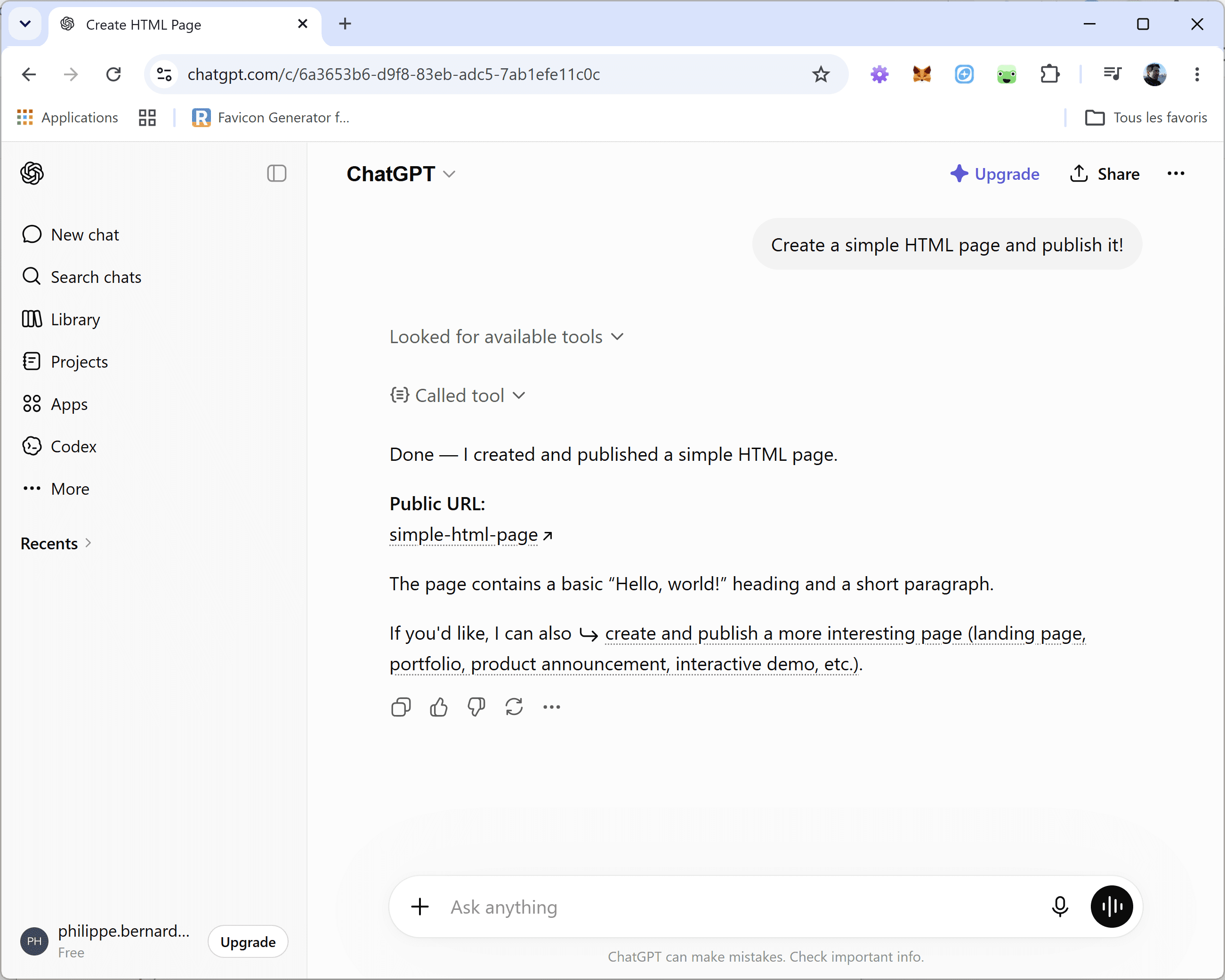Open the conversation options three-dot menu
This screenshot has width=1225, height=980.
pyautogui.click(x=1176, y=173)
